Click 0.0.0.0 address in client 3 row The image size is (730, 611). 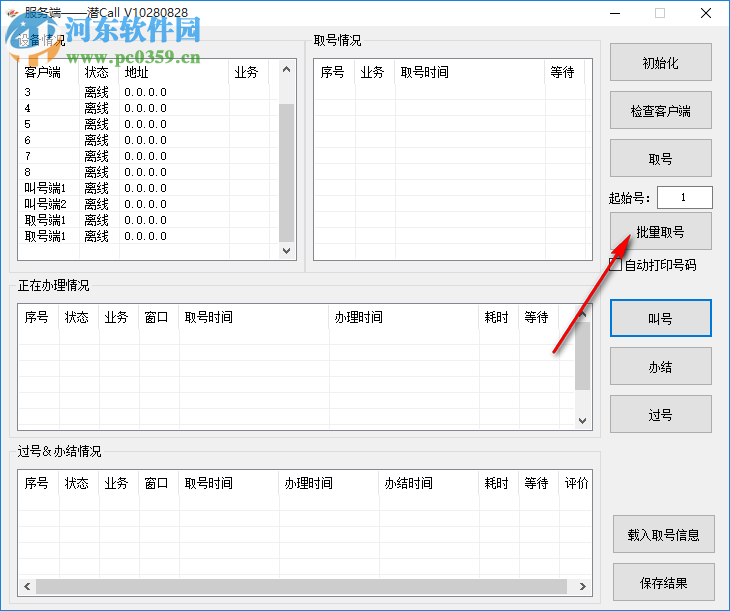click(x=145, y=92)
